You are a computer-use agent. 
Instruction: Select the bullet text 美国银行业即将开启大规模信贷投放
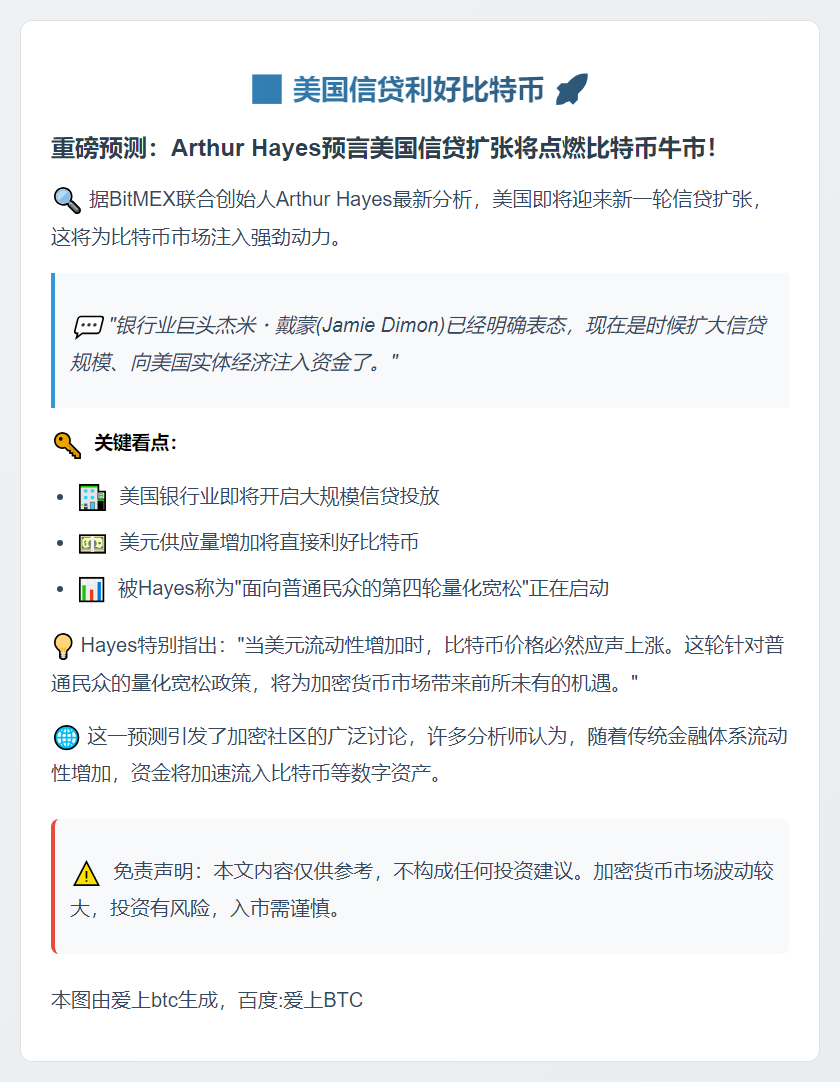279,497
